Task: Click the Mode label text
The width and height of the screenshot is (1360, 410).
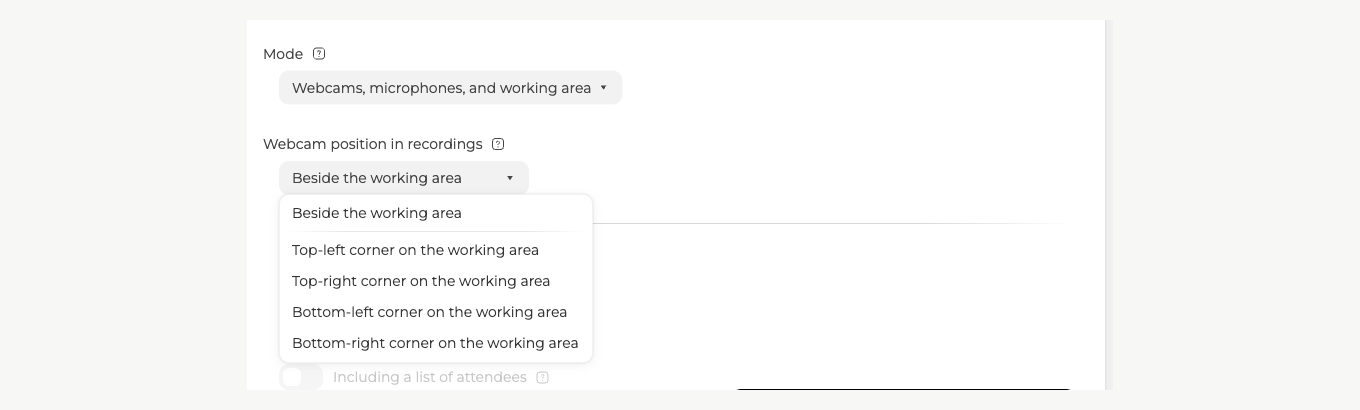Action: click(x=283, y=54)
